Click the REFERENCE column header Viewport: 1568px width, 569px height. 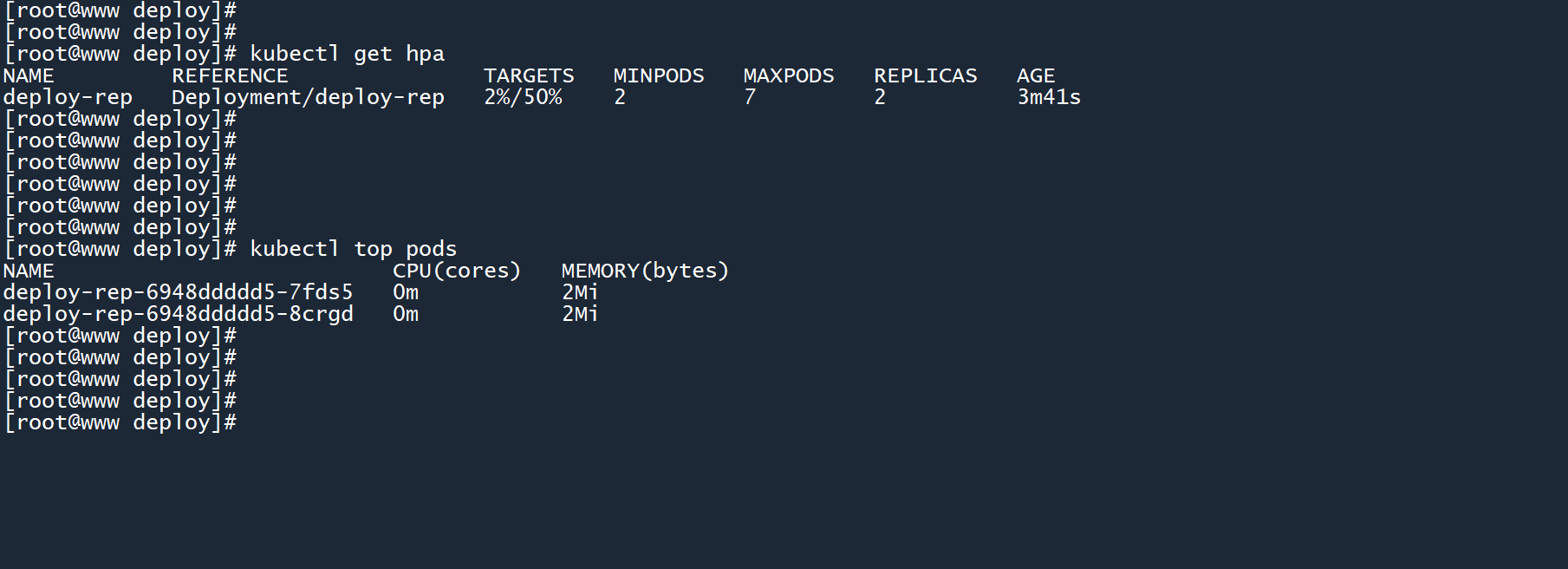(230, 76)
